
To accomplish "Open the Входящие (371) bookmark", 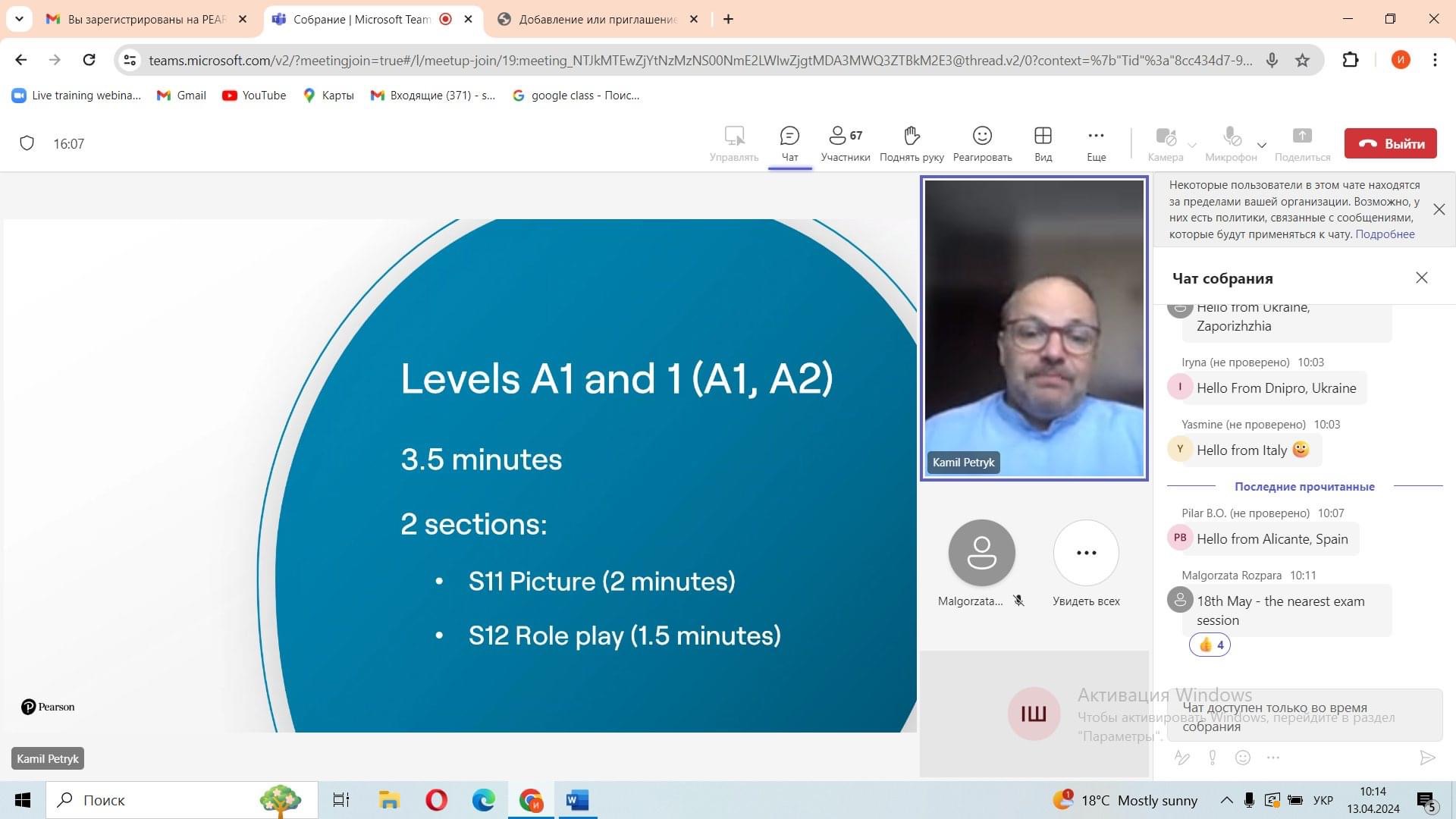I will tap(432, 96).
